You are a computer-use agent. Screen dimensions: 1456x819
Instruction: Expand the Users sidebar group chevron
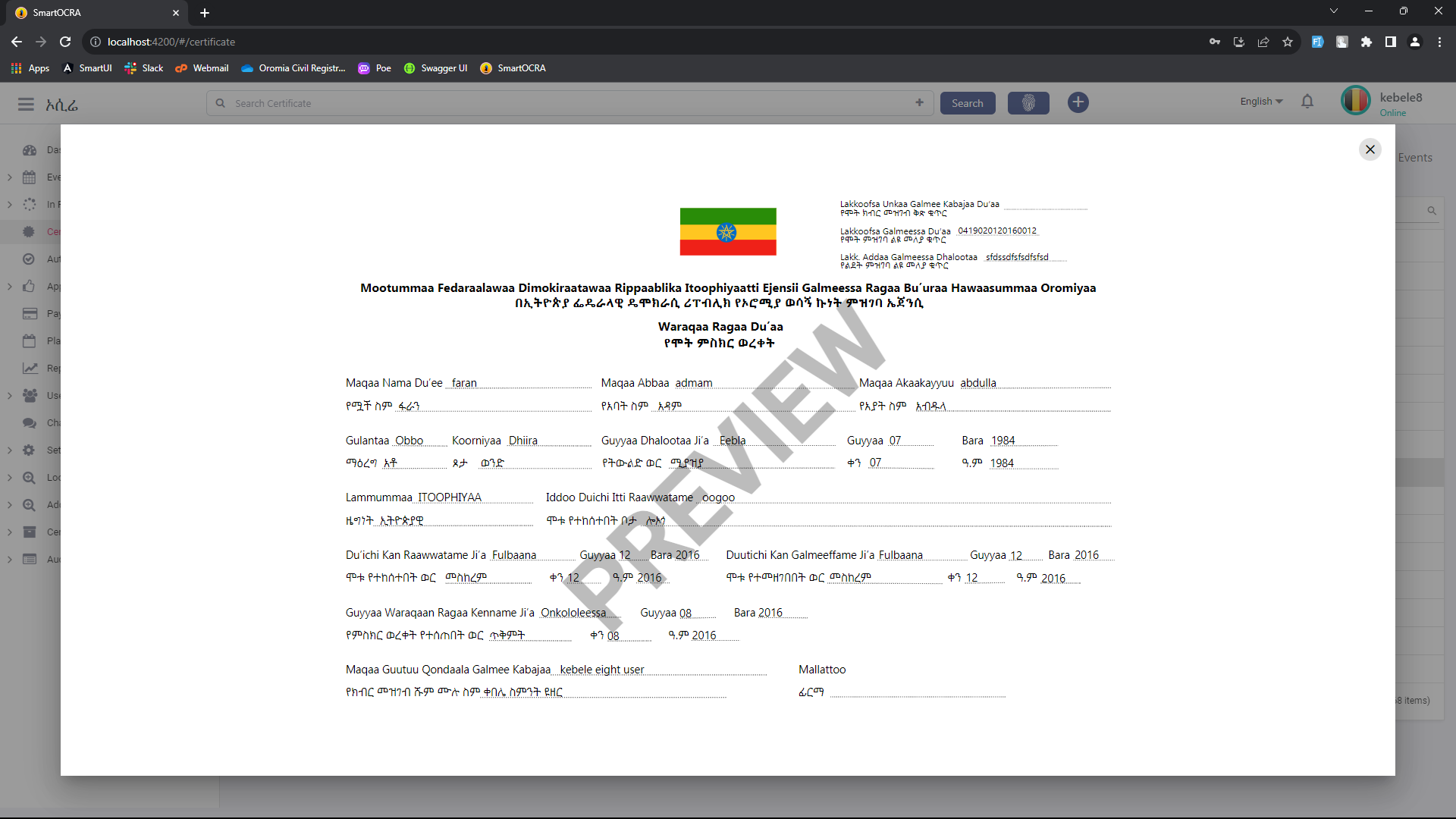[9, 396]
